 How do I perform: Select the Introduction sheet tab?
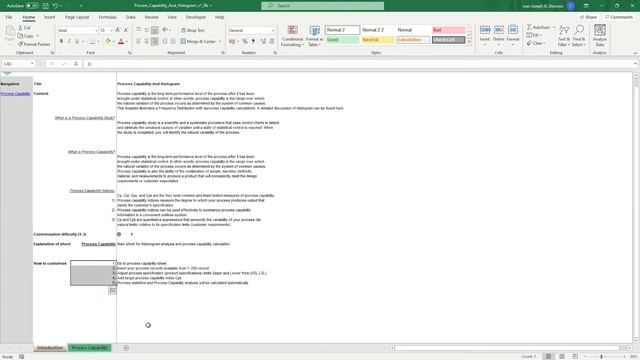[50, 348]
